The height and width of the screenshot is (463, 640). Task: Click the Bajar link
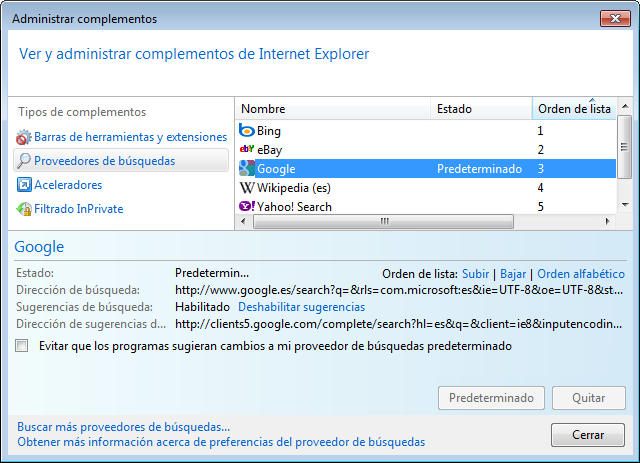(513, 274)
